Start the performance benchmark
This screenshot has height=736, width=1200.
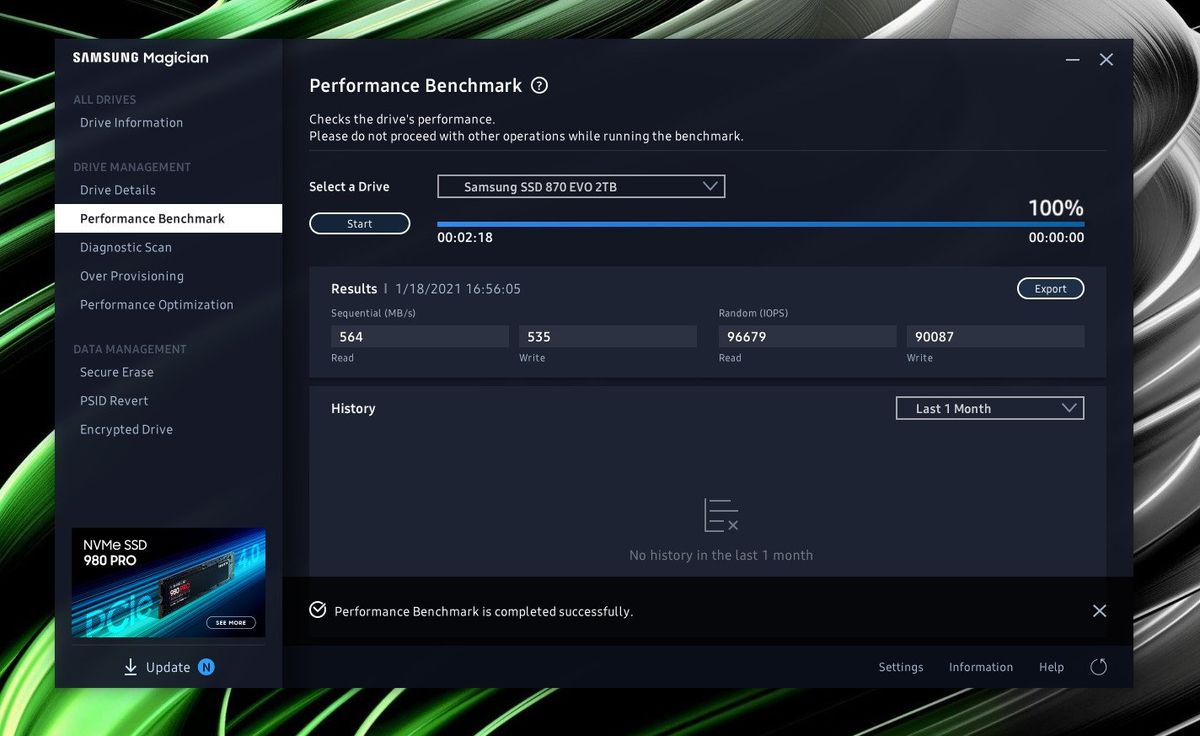click(359, 224)
